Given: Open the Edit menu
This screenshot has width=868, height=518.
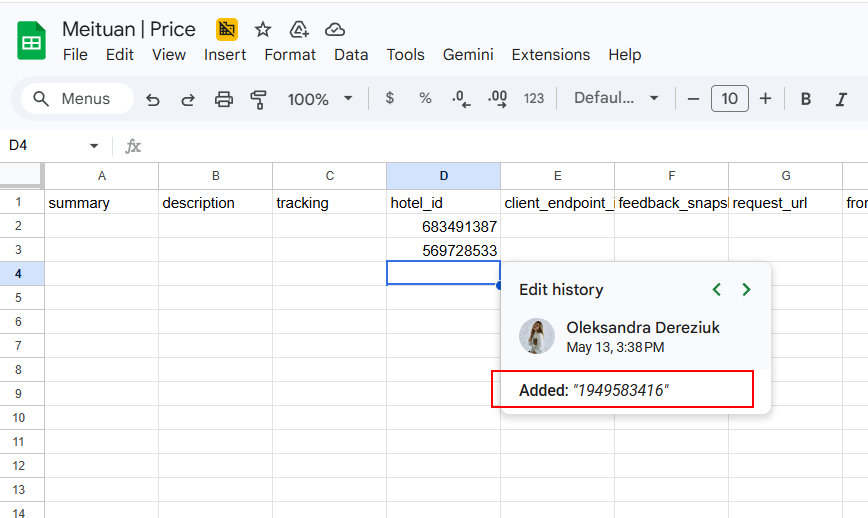Looking at the screenshot, I should coord(120,55).
